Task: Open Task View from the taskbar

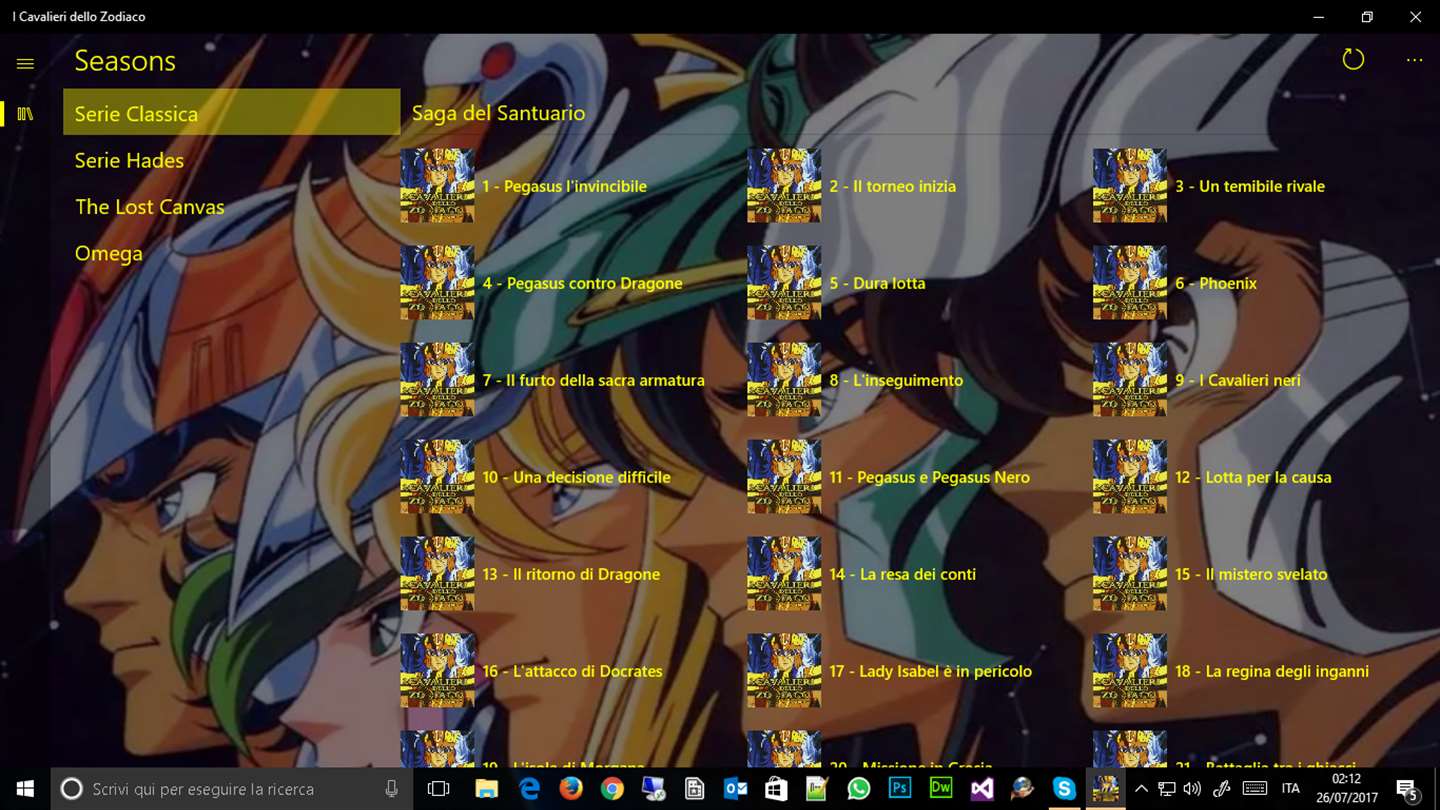Action: [438, 789]
